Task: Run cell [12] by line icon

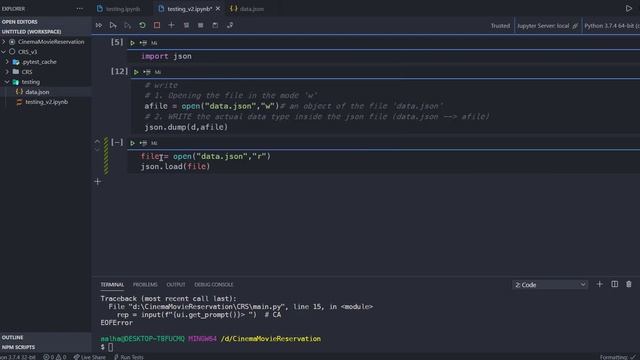Action: tap(147, 72)
